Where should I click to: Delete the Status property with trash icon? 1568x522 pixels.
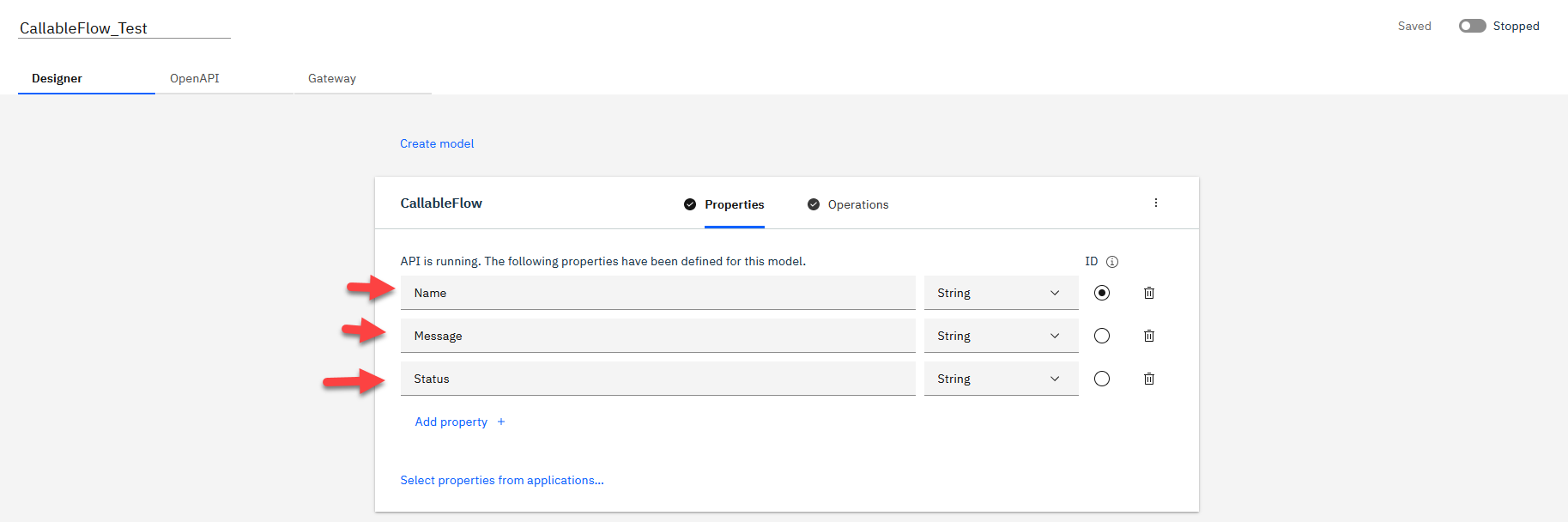pyautogui.click(x=1148, y=379)
